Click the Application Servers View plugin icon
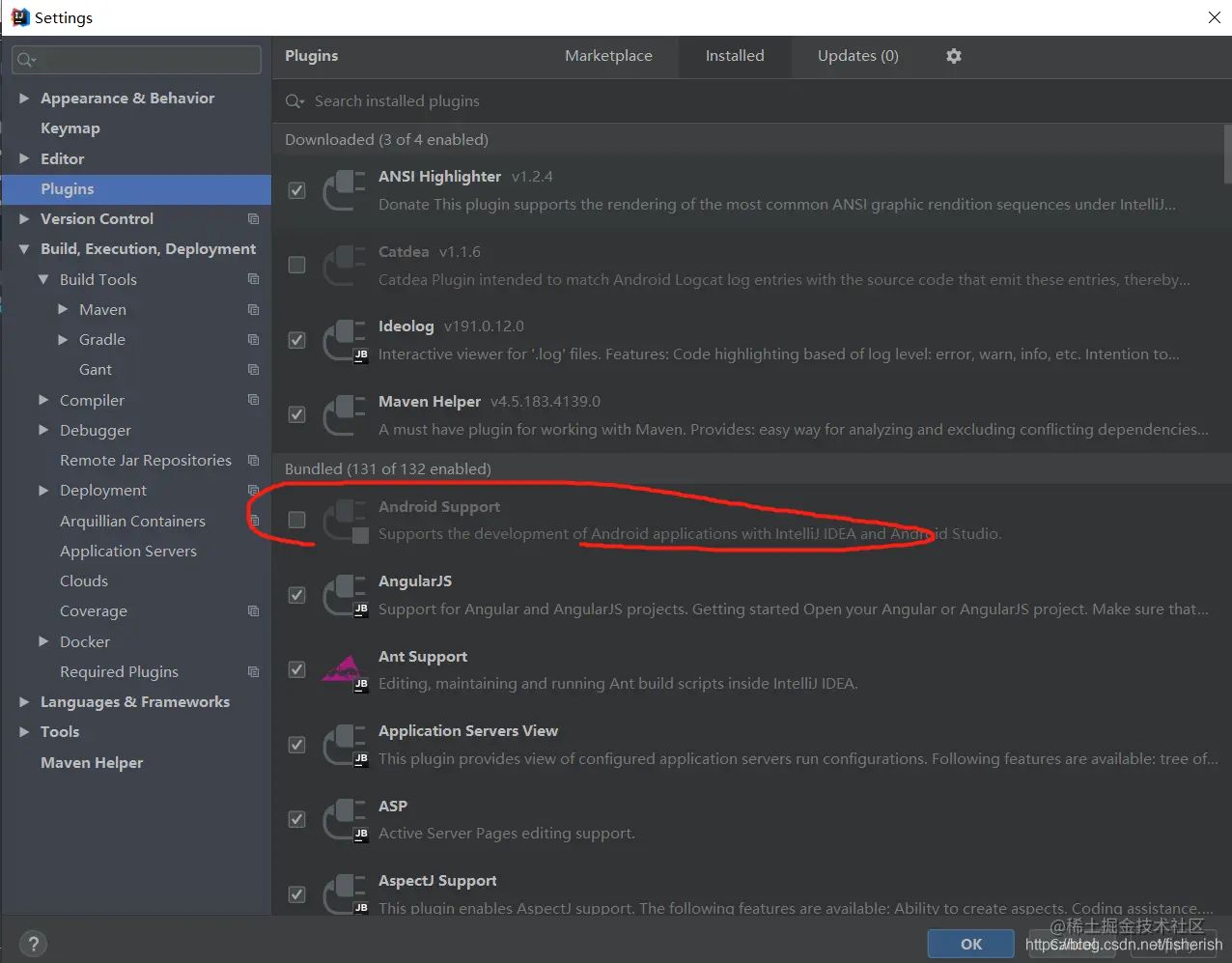Image resolution: width=1232 pixels, height=963 pixels. point(345,745)
